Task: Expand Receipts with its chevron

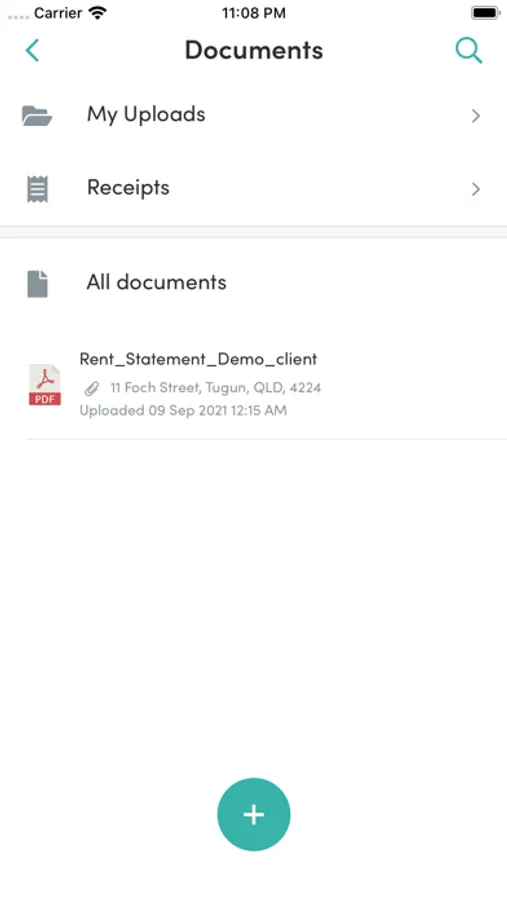Action: [475, 189]
